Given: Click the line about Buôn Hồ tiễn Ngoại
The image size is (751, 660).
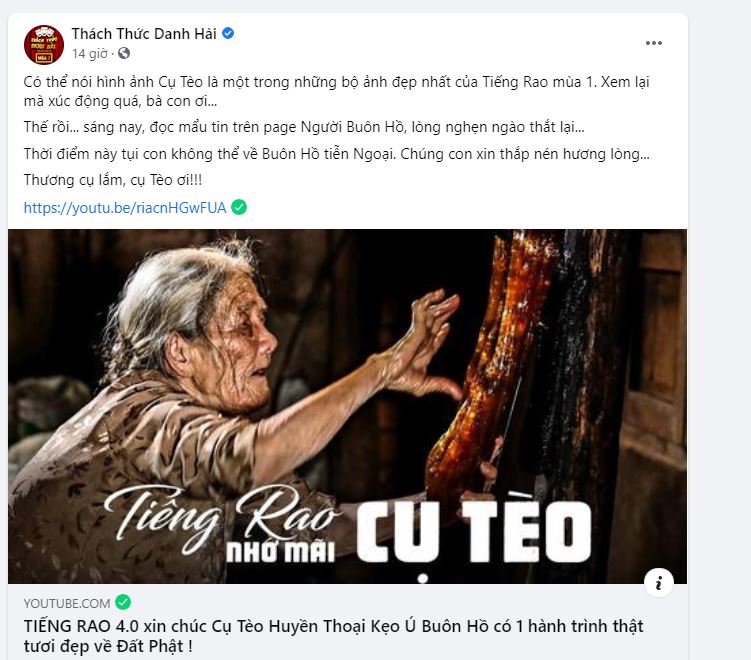Looking at the screenshot, I should (x=337, y=154).
